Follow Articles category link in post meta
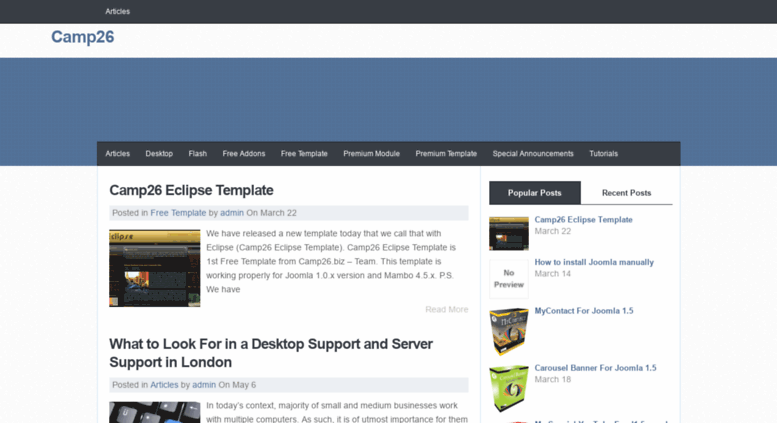Image resolution: width=777 pixels, height=423 pixels. tap(164, 385)
